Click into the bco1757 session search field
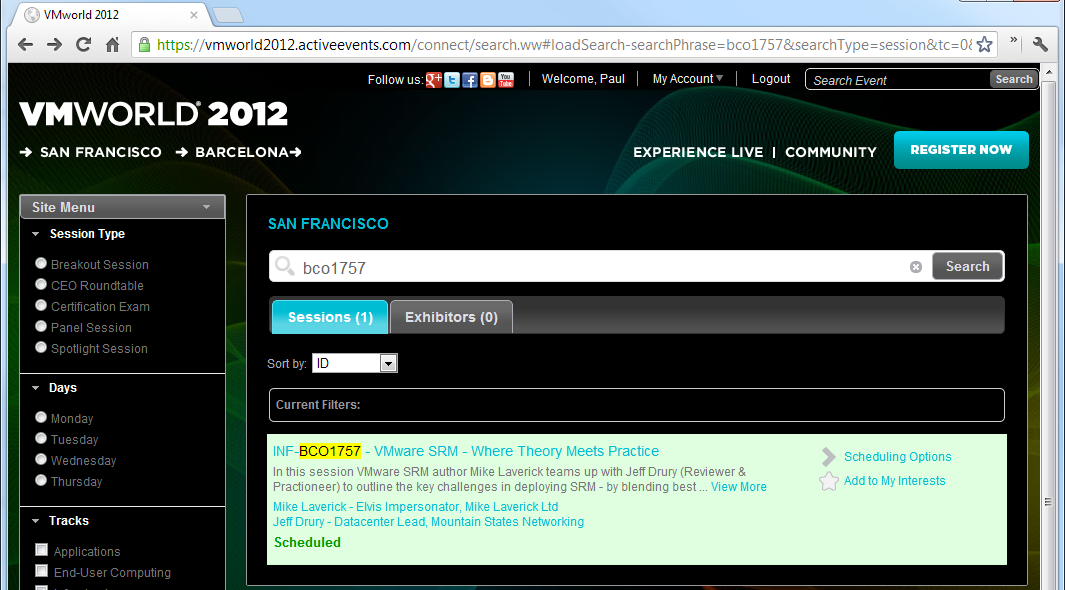This screenshot has height=590, width=1065. pos(601,267)
